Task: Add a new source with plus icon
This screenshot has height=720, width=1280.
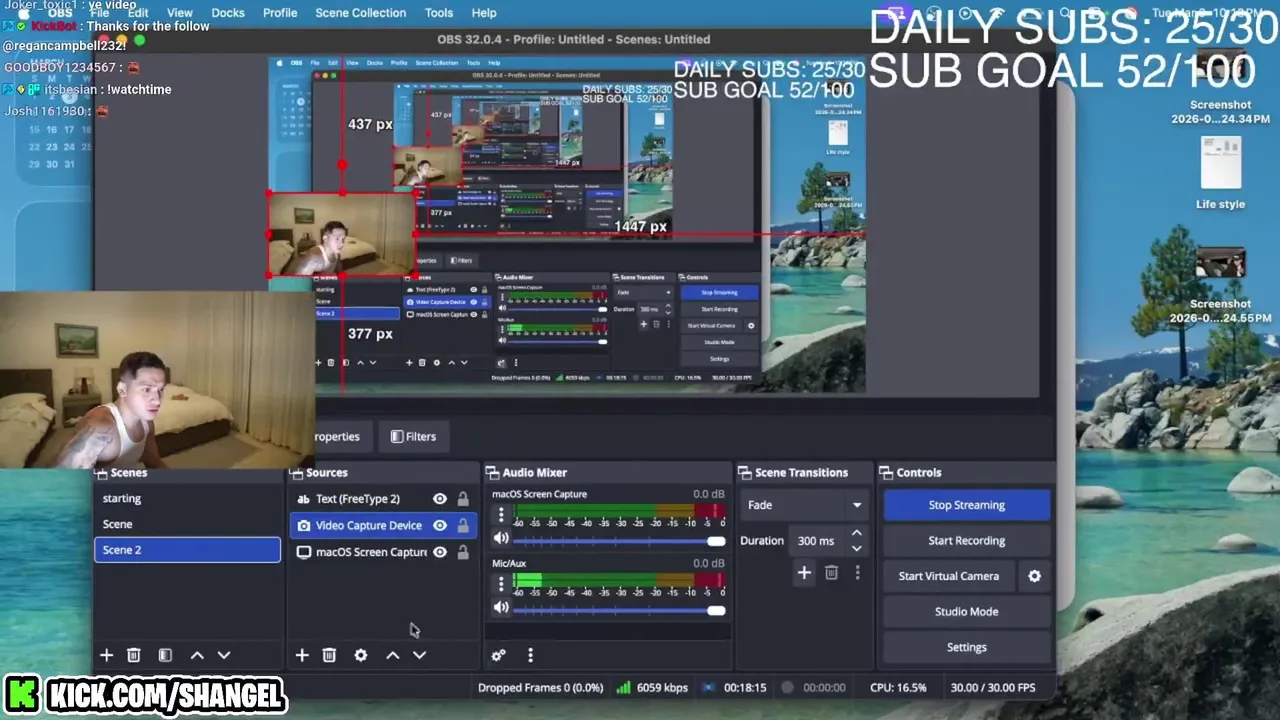Action: 302,655
